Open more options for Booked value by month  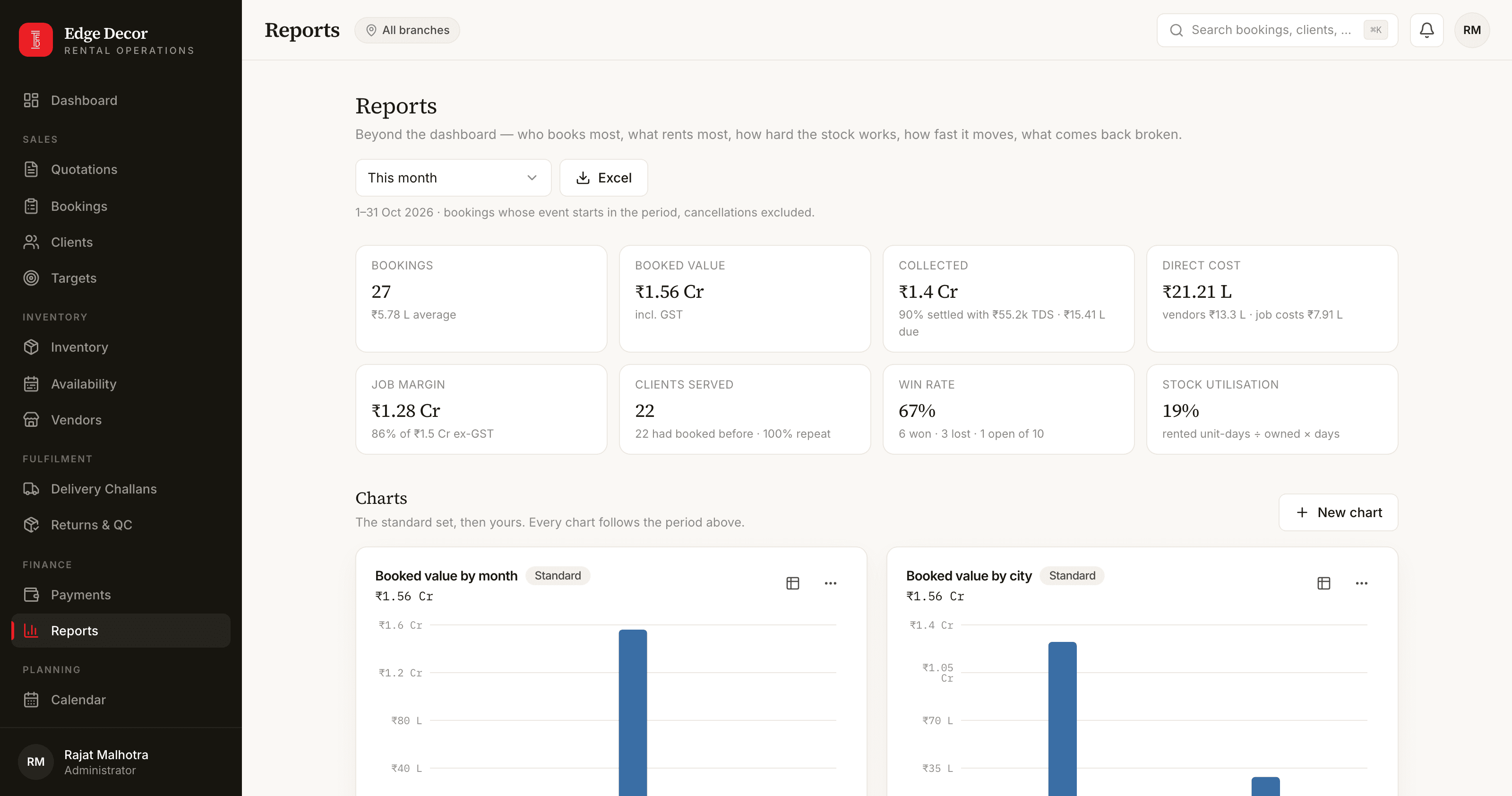pyautogui.click(x=830, y=583)
